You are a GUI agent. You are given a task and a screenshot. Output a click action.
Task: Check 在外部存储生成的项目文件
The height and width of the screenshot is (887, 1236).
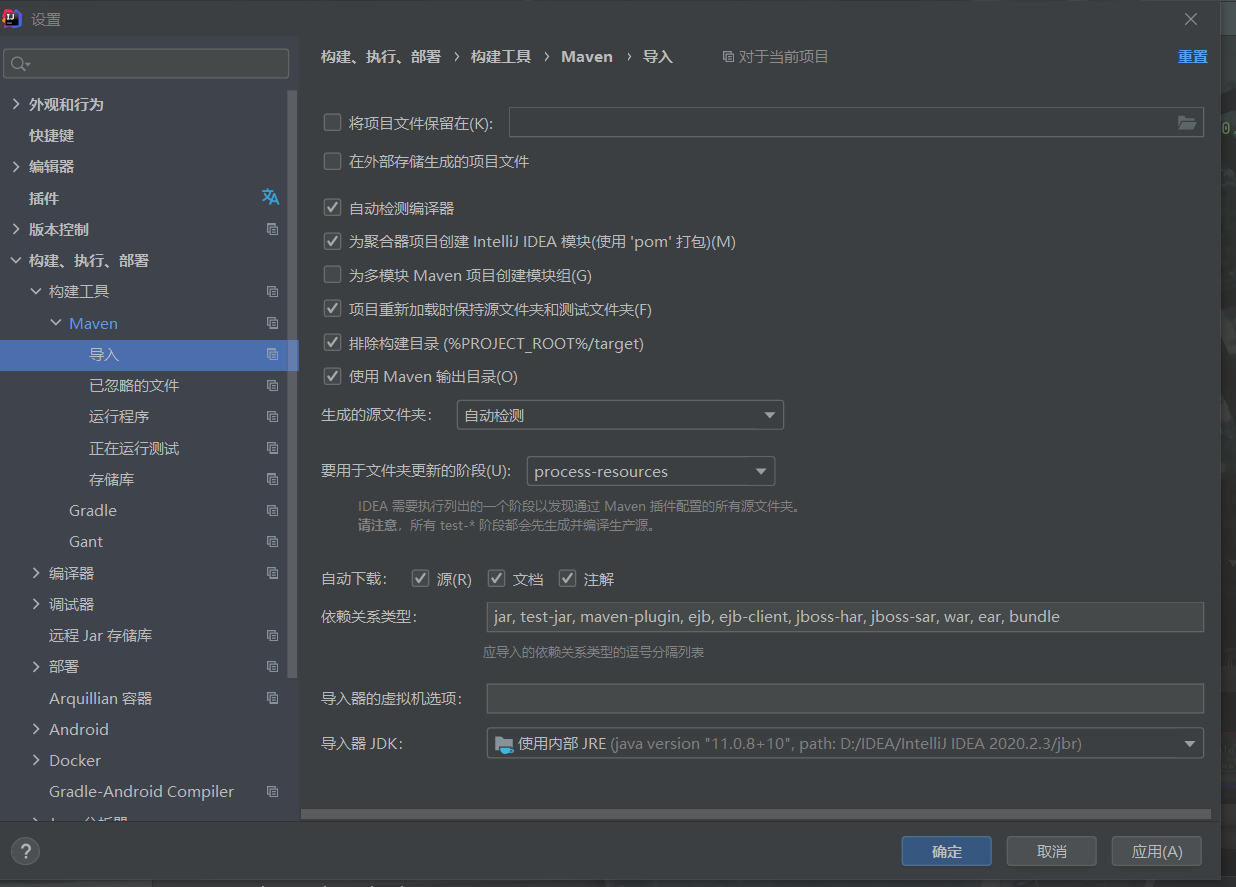(332, 161)
